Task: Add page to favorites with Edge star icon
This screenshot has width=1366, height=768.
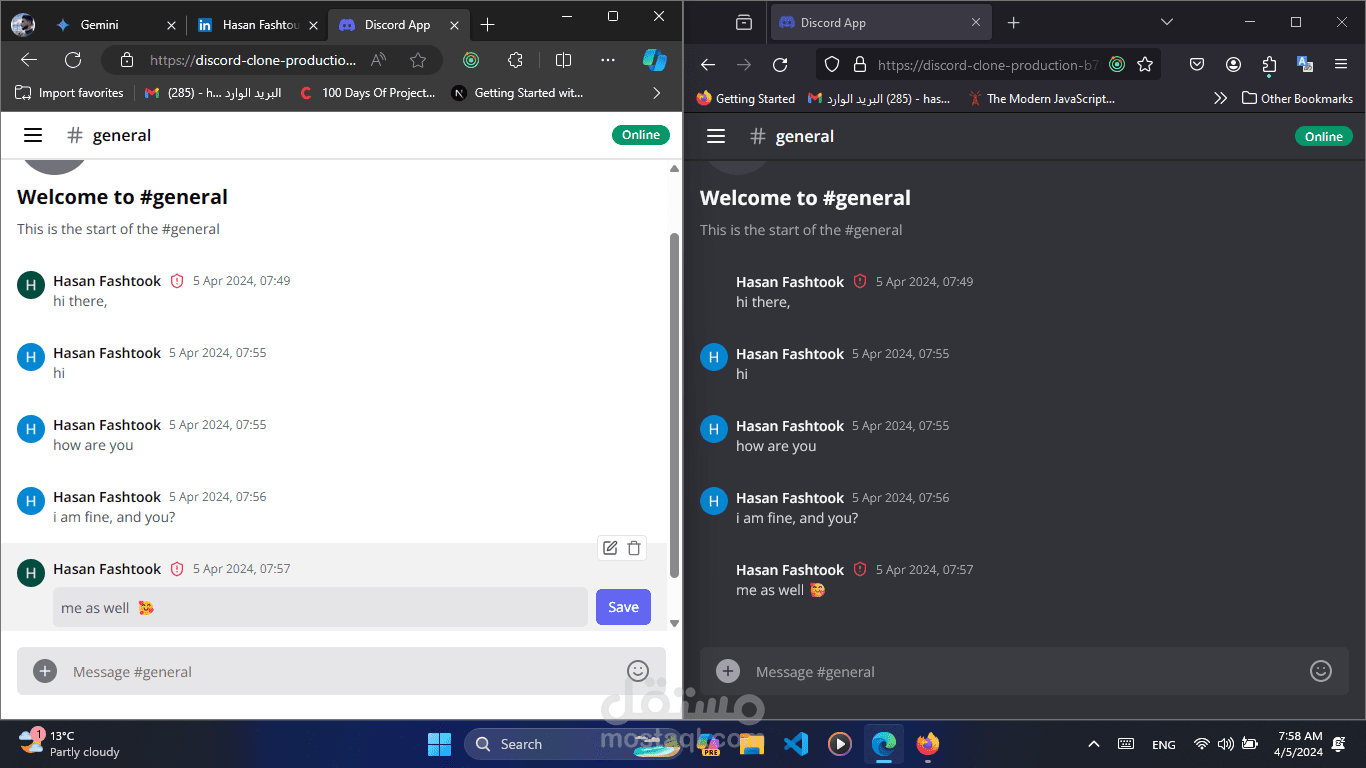Action: pyautogui.click(x=418, y=60)
